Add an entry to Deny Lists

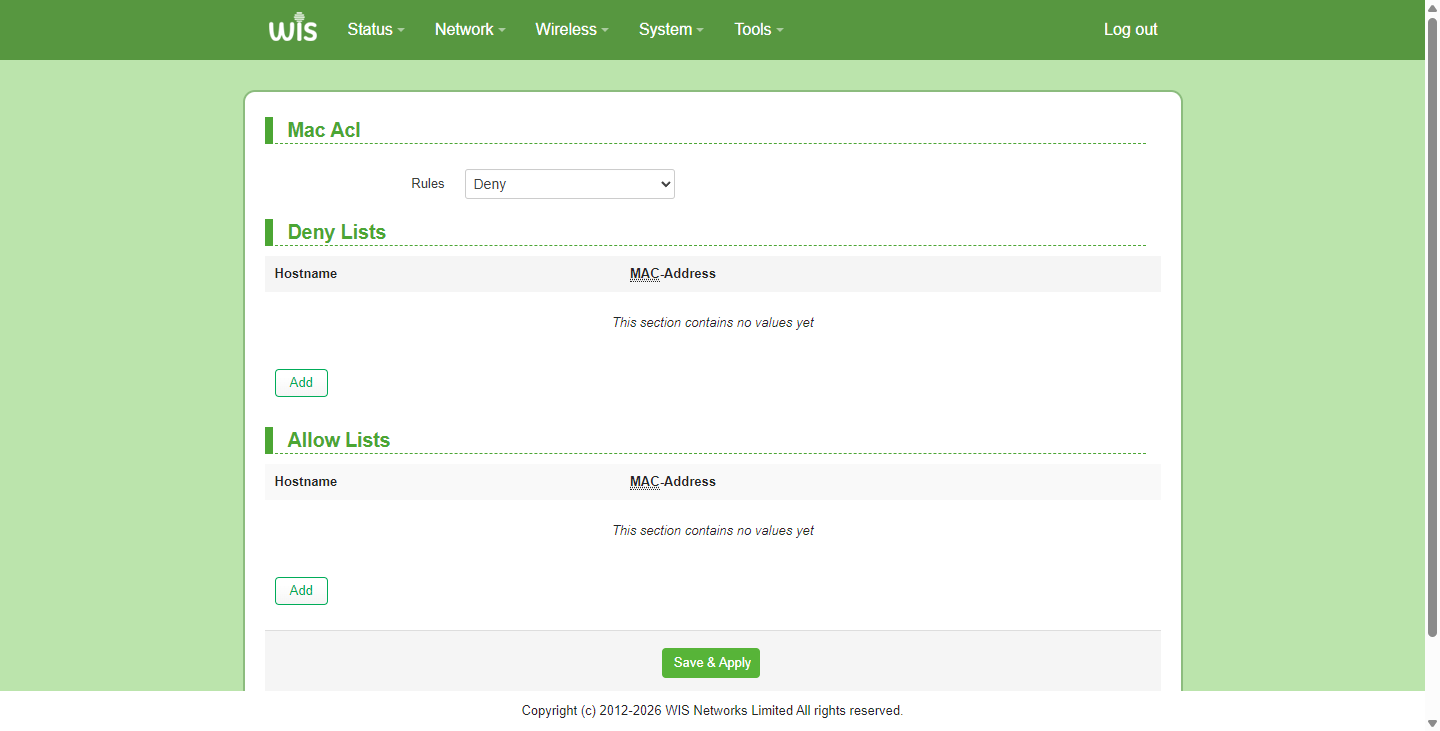pyautogui.click(x=301, y=383)
